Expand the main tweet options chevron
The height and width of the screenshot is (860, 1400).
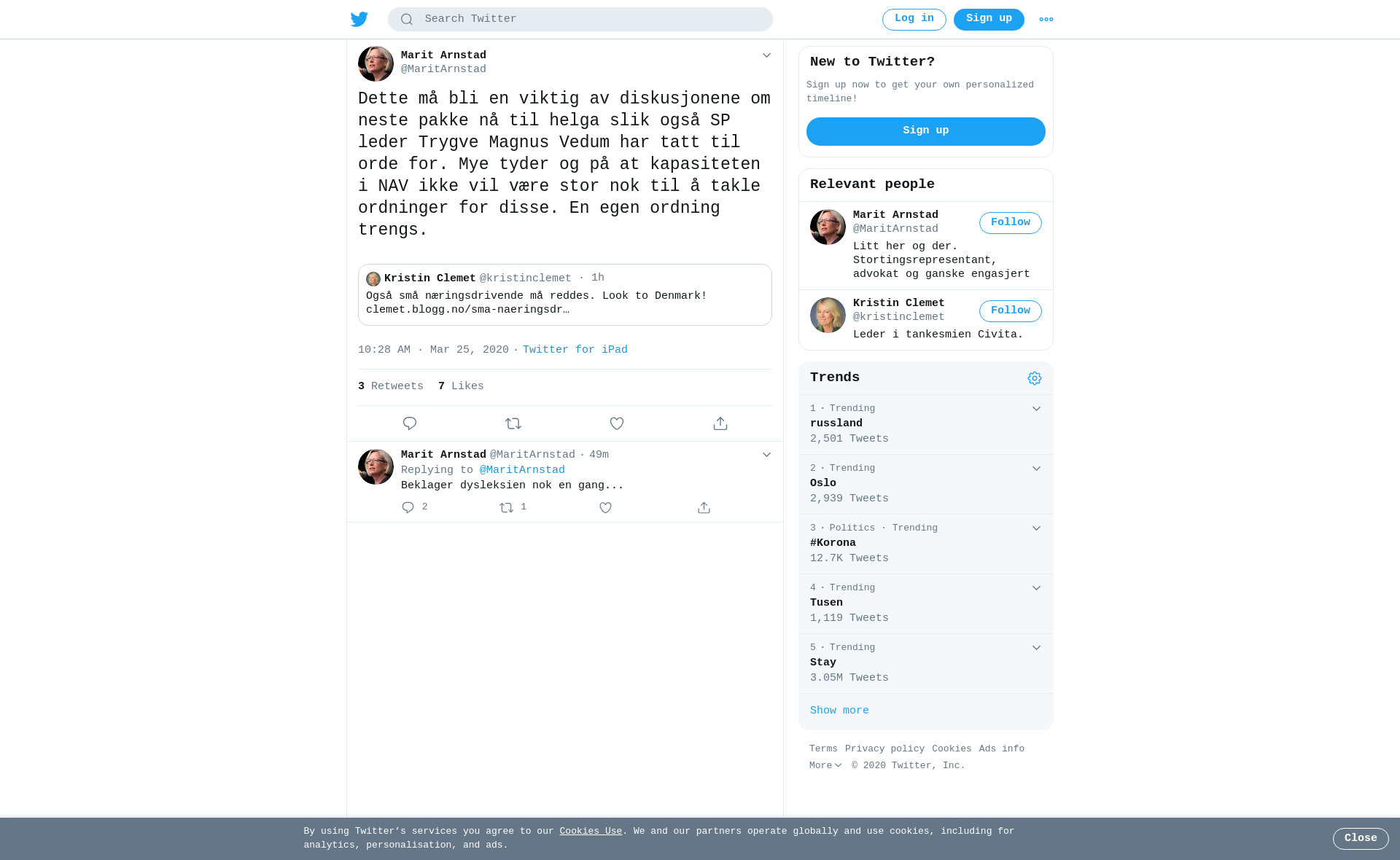point(766,55)
